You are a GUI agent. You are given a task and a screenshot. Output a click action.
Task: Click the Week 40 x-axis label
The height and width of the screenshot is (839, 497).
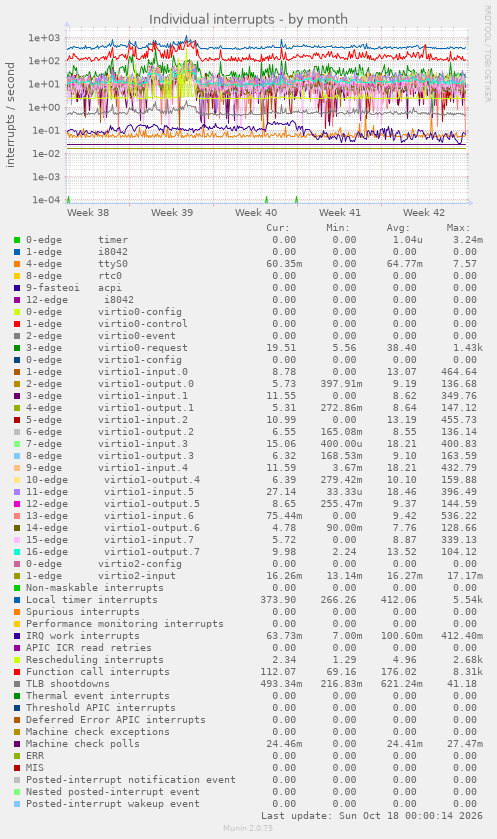(256, 212)
